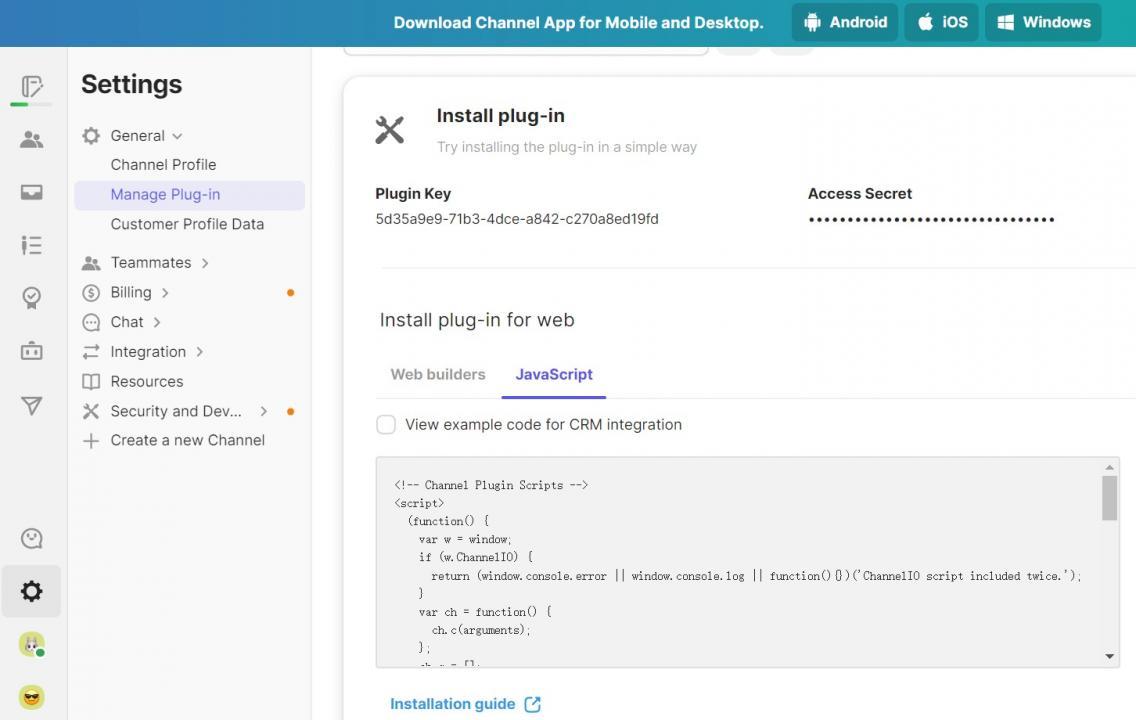Select Manage Plug-in menu item

pyautogui.click(x=189, y=195)
